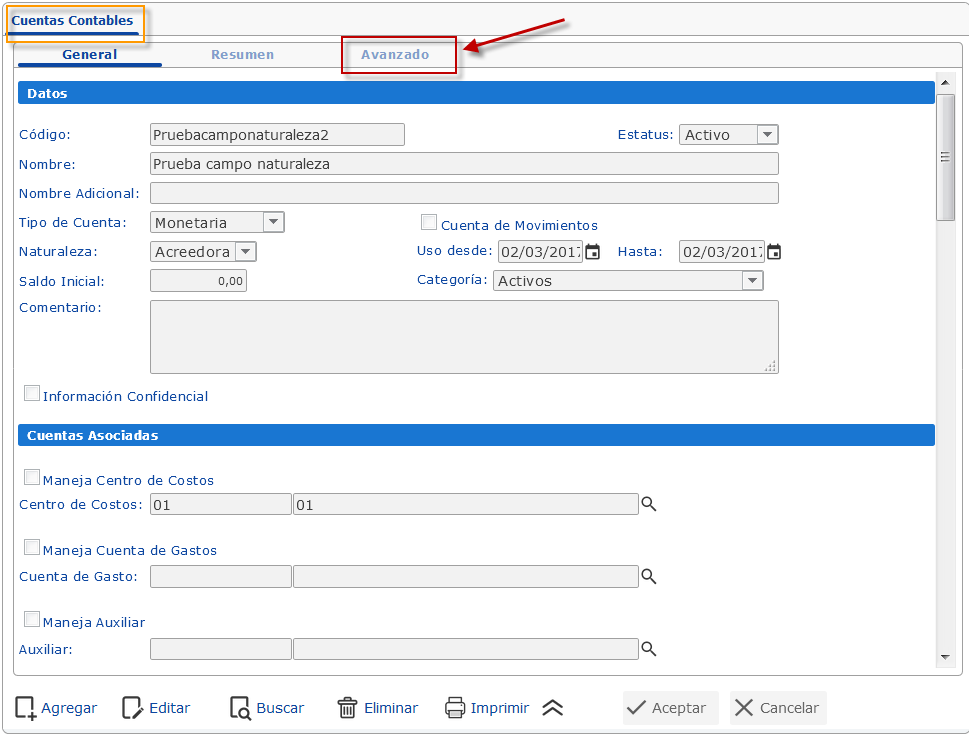Open the calendar picker for Hasta
This screenshot has height=734, width=969.
pyautogui.click(x=774, y=252)
